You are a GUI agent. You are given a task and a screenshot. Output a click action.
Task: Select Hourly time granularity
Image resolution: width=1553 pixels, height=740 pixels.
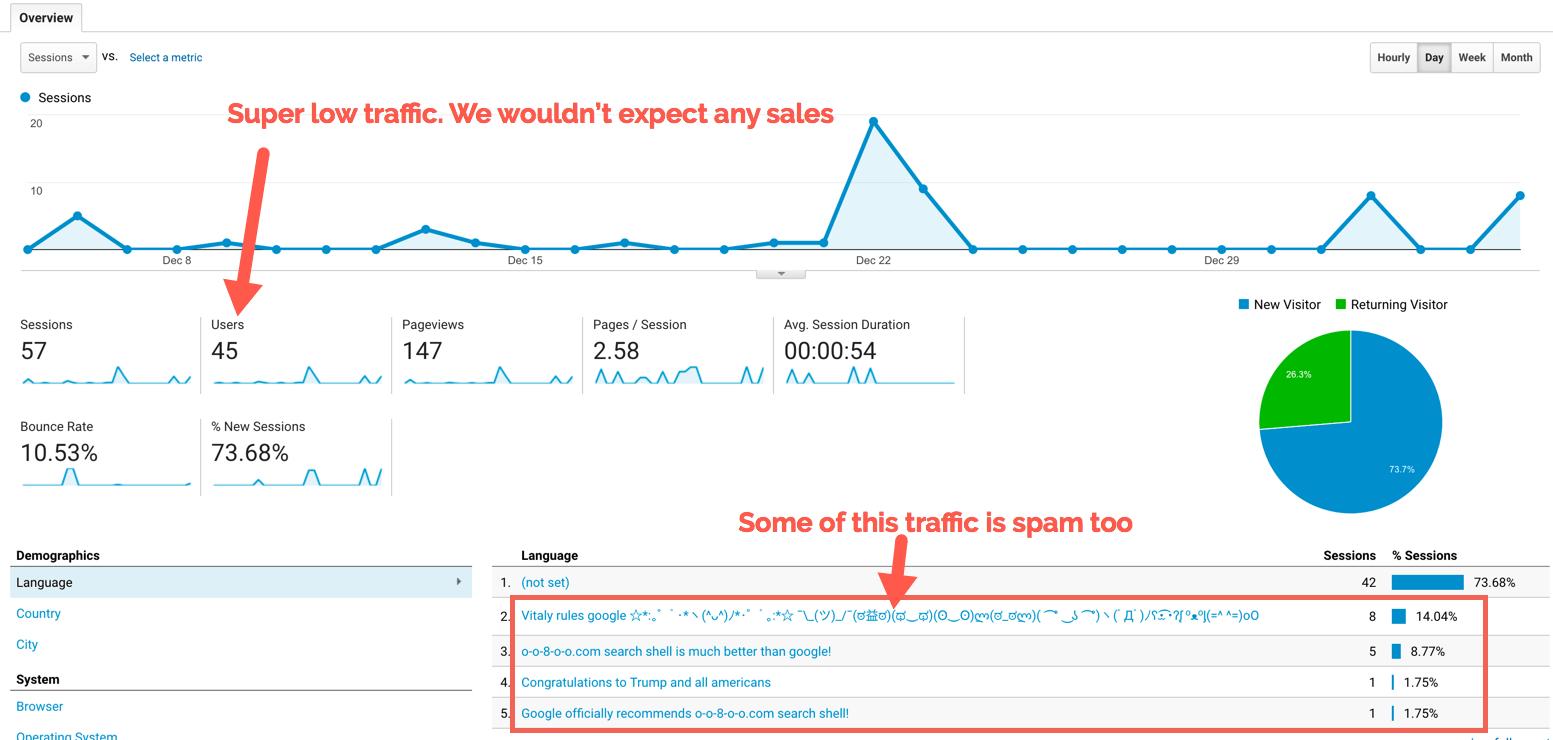(1393, 57)
